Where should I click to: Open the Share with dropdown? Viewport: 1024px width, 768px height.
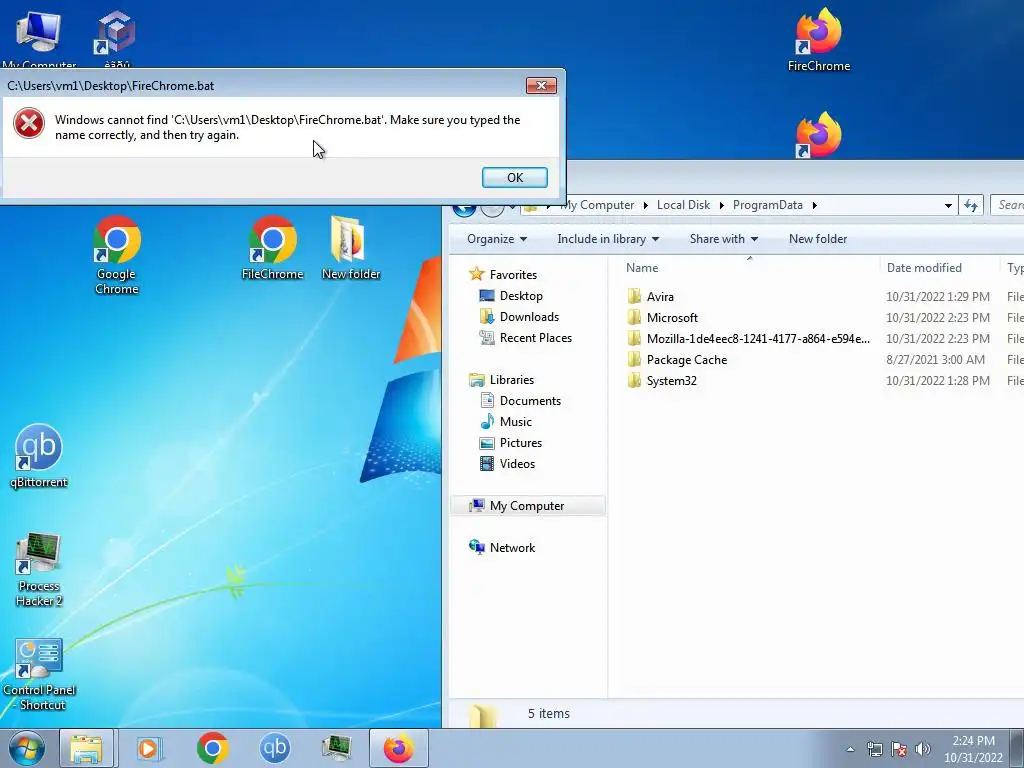tap(724, 239)
